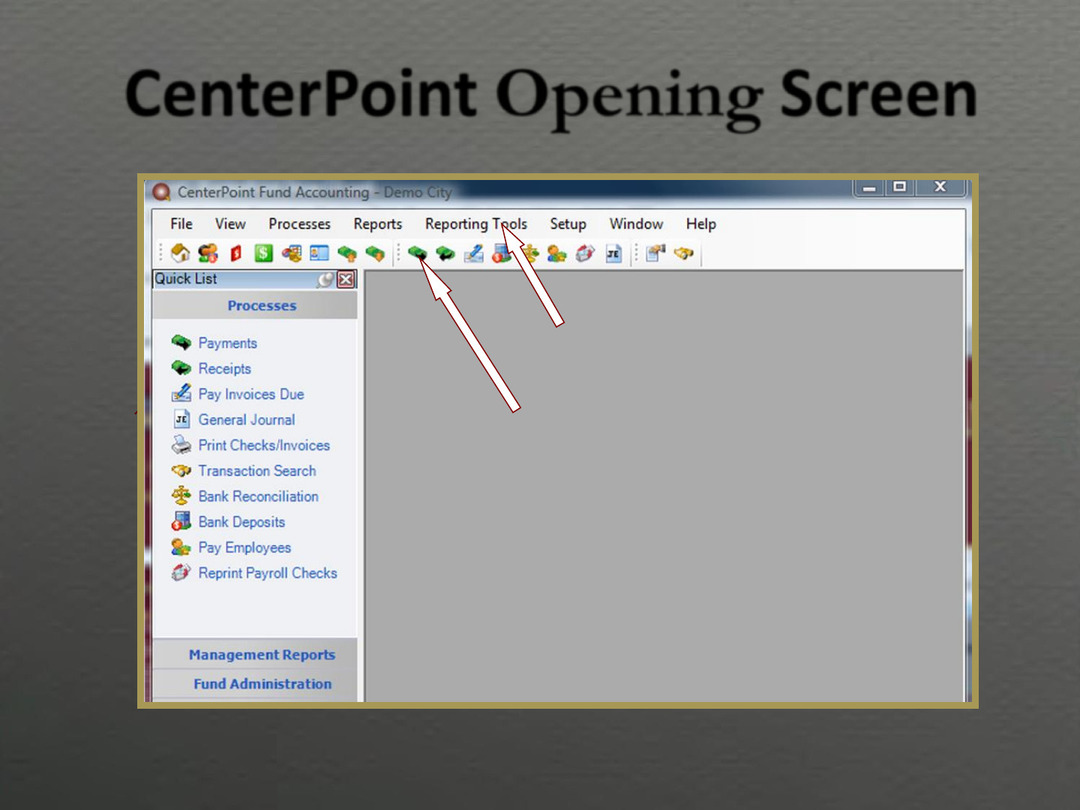This screenshot has width=1080, height=810.
Task: Open the View menu
Action: coord(230,224)
